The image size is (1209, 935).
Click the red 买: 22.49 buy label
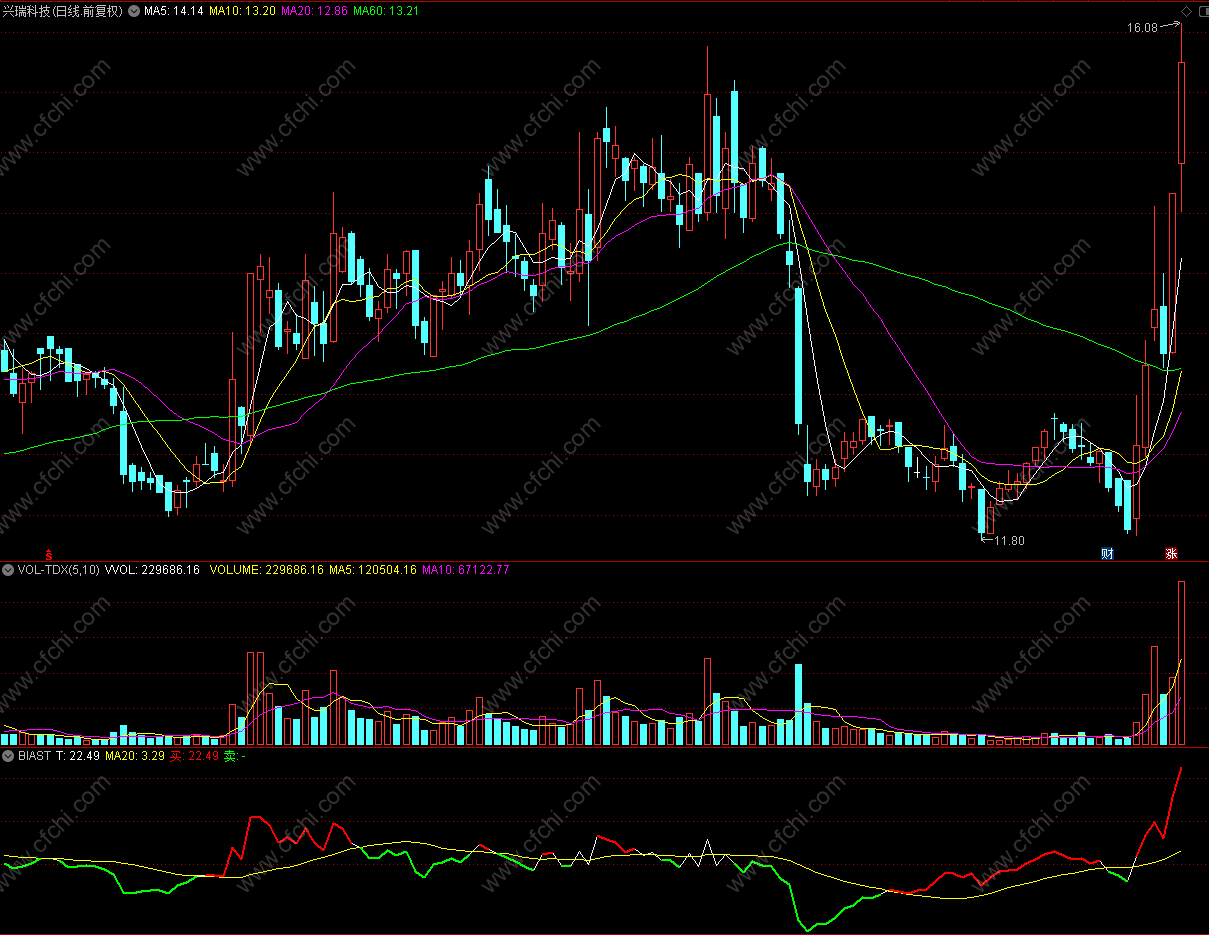tap(193, 756)
